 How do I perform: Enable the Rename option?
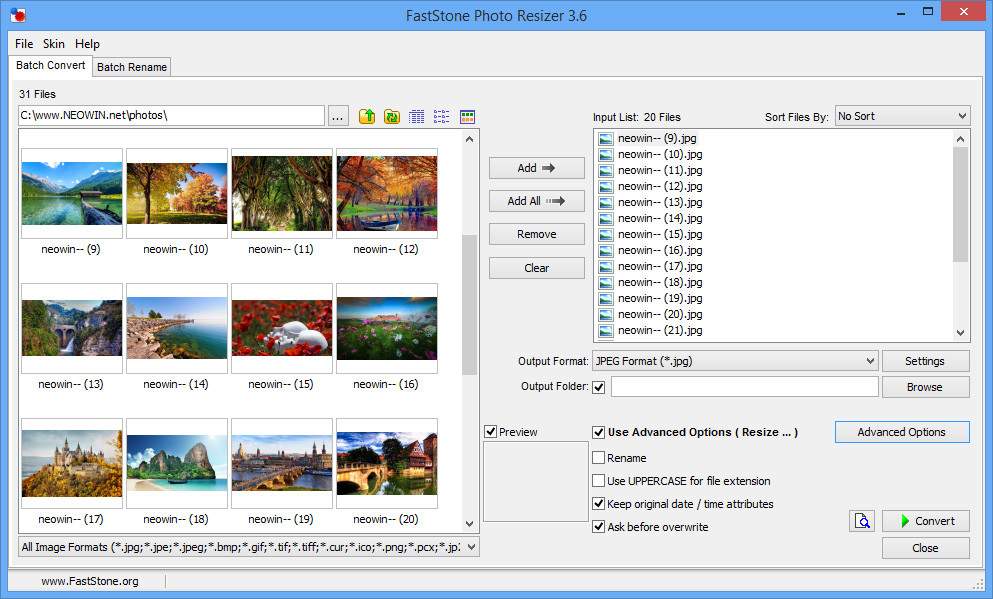599,458
